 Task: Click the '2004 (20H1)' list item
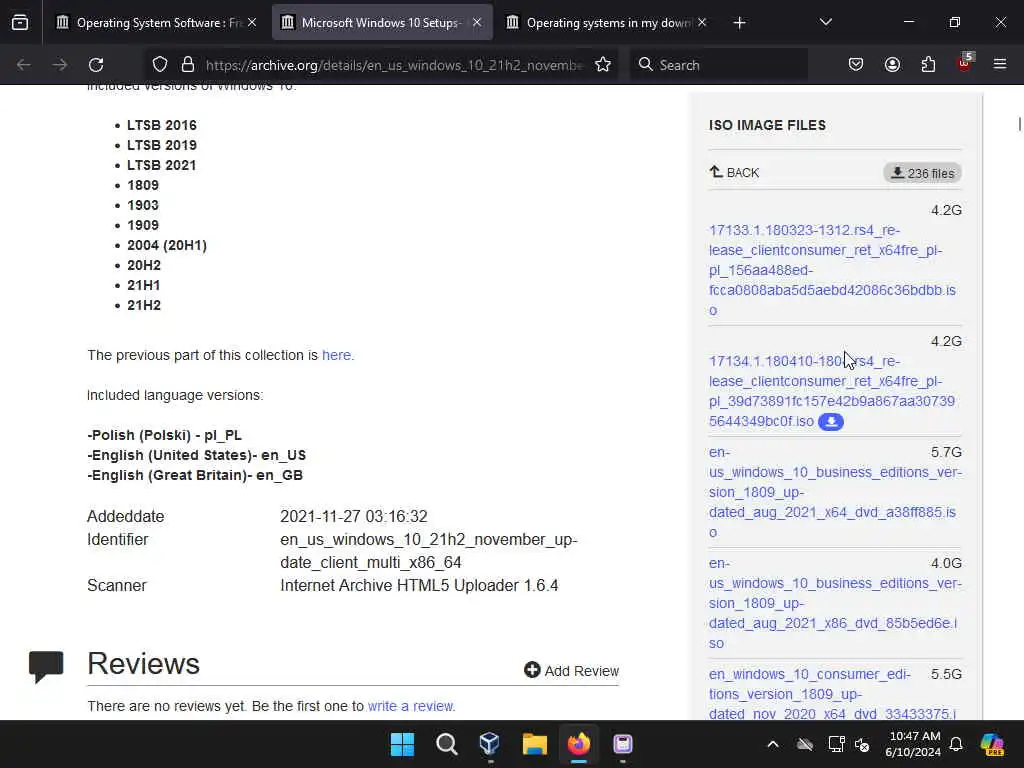(167, 246)
